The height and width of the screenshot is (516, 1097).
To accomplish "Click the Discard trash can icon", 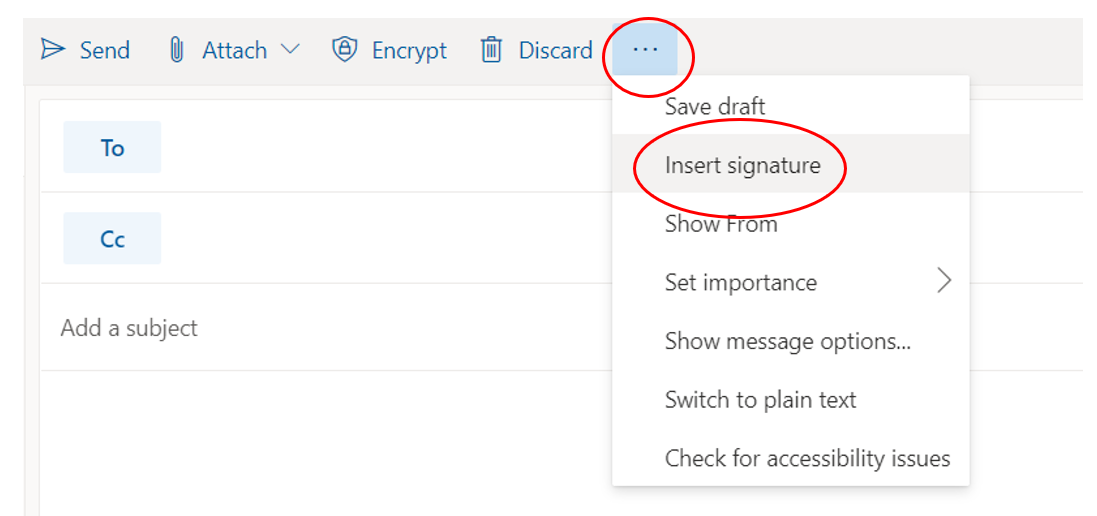I will click(x=491, y=50).
